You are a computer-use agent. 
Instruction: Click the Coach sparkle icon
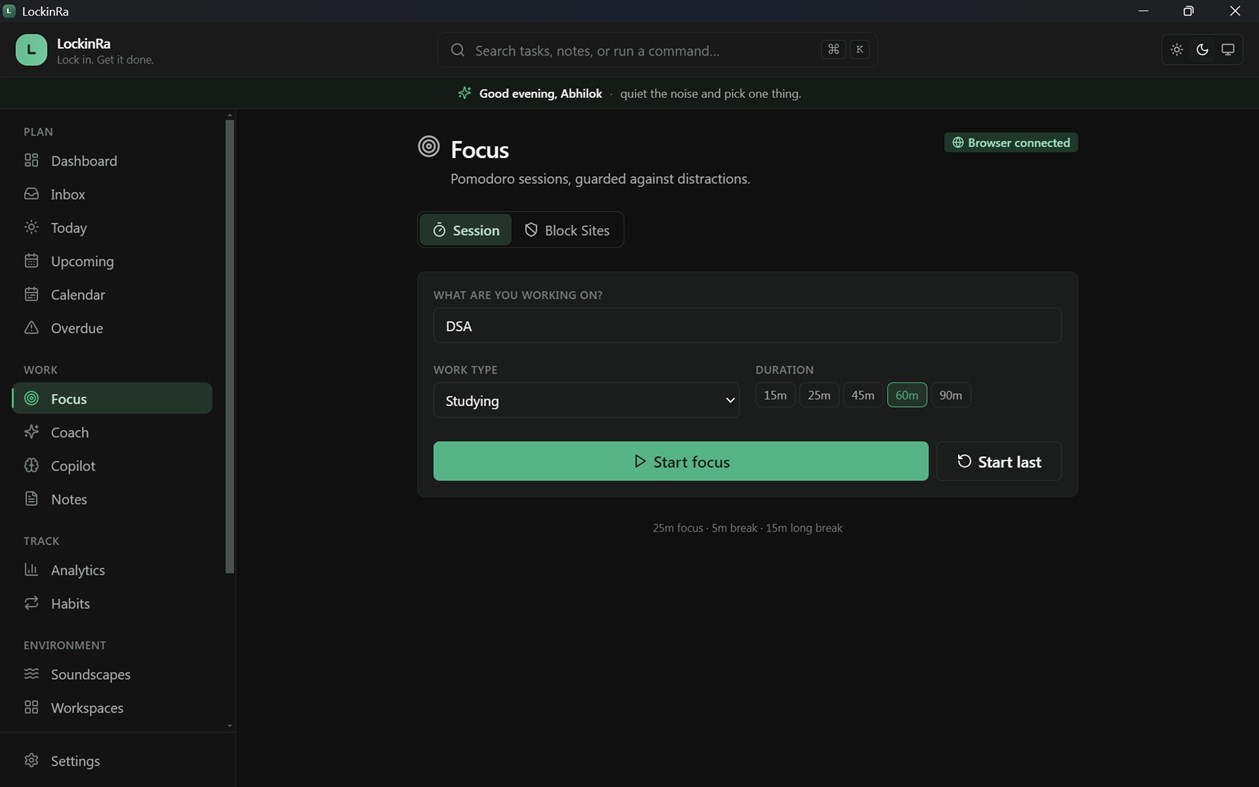(31, 432)
